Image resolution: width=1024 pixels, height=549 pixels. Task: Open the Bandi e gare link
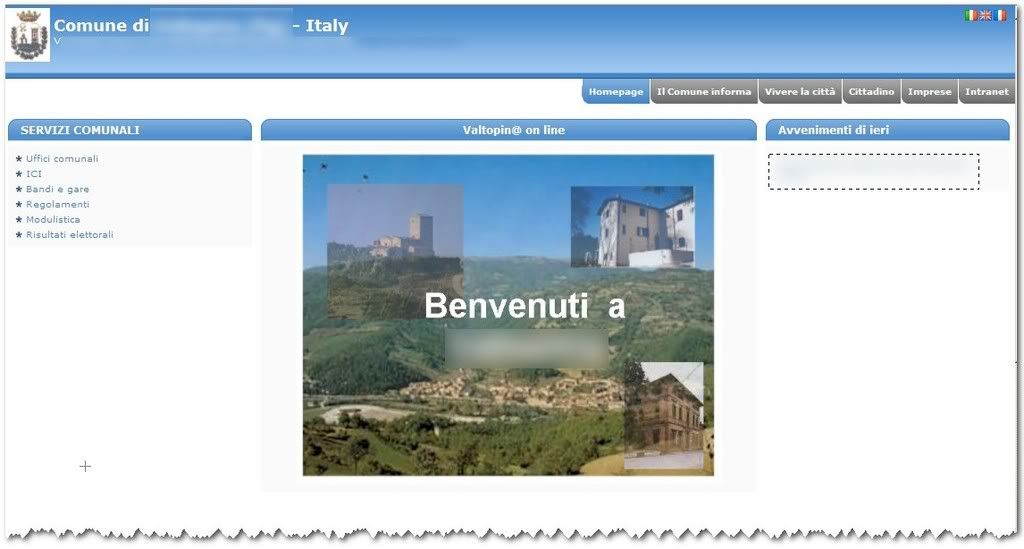[x=57, y=189]
